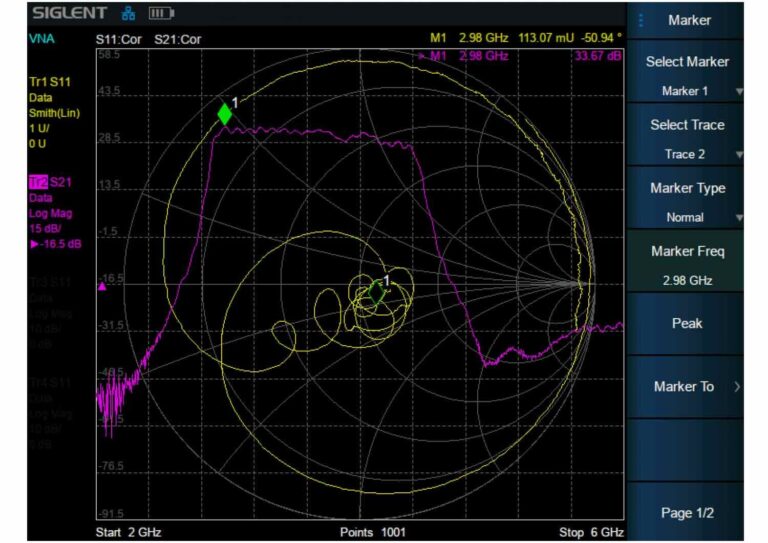Click the 13.5 Y-axis label

click(x=109, y=185)
